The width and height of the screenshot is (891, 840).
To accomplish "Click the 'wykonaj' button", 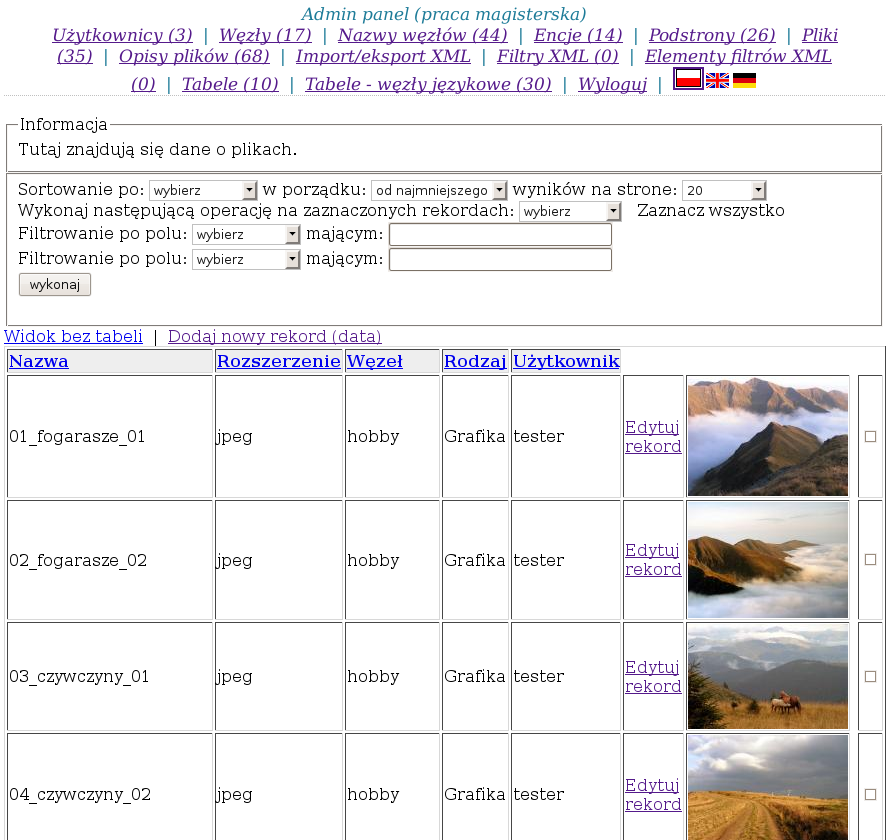I will 55,284.
